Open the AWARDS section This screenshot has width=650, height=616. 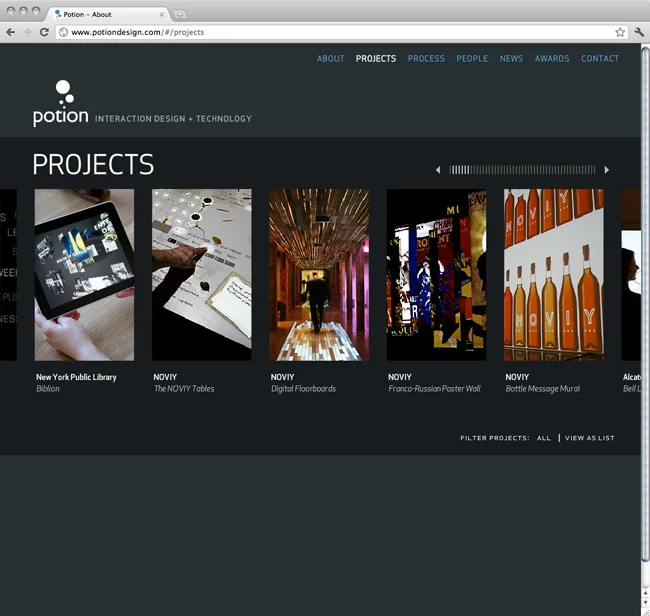point(552,58)
